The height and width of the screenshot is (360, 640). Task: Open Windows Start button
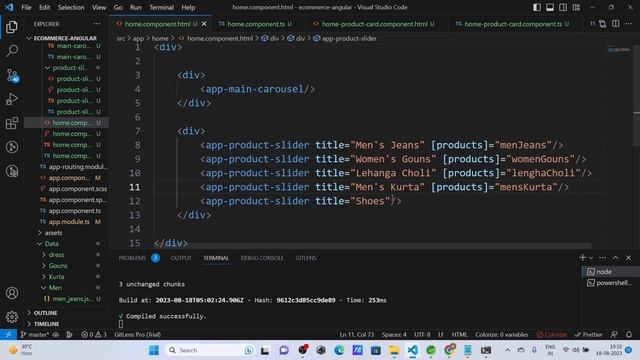(x=154, y=350)
